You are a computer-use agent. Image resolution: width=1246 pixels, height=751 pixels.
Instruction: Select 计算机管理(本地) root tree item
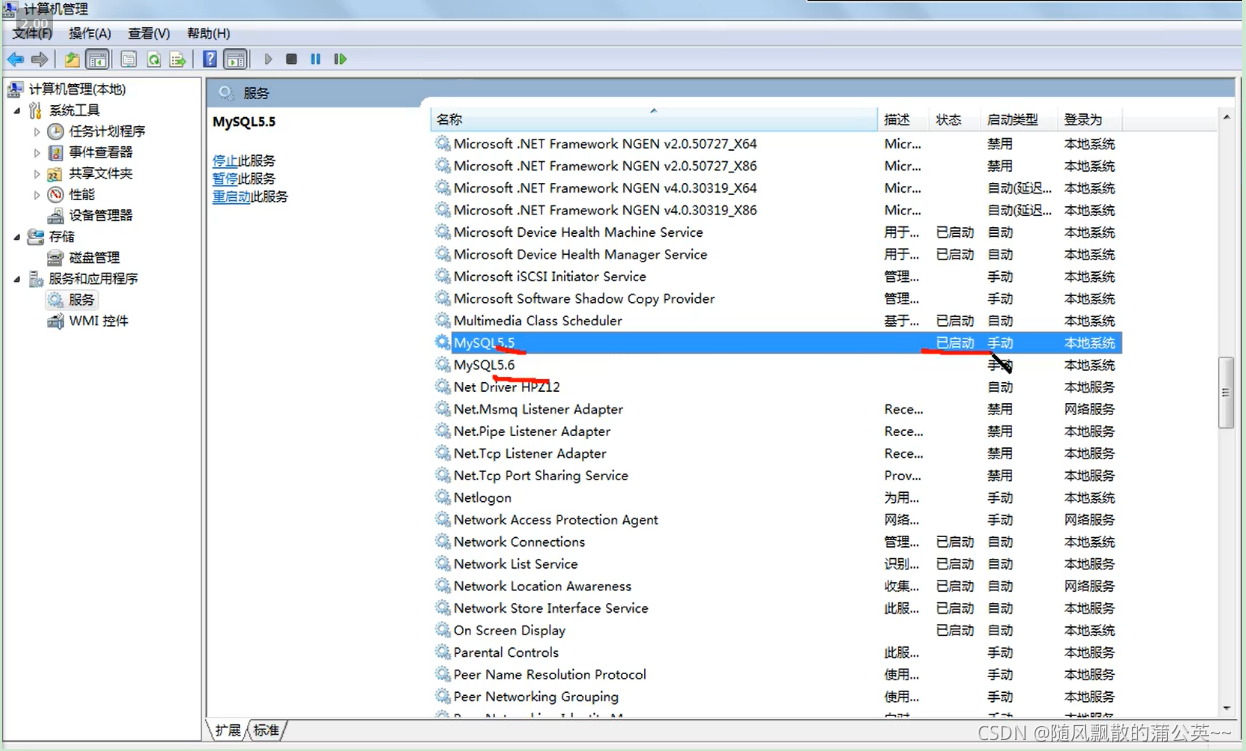[x=66, y=89]
